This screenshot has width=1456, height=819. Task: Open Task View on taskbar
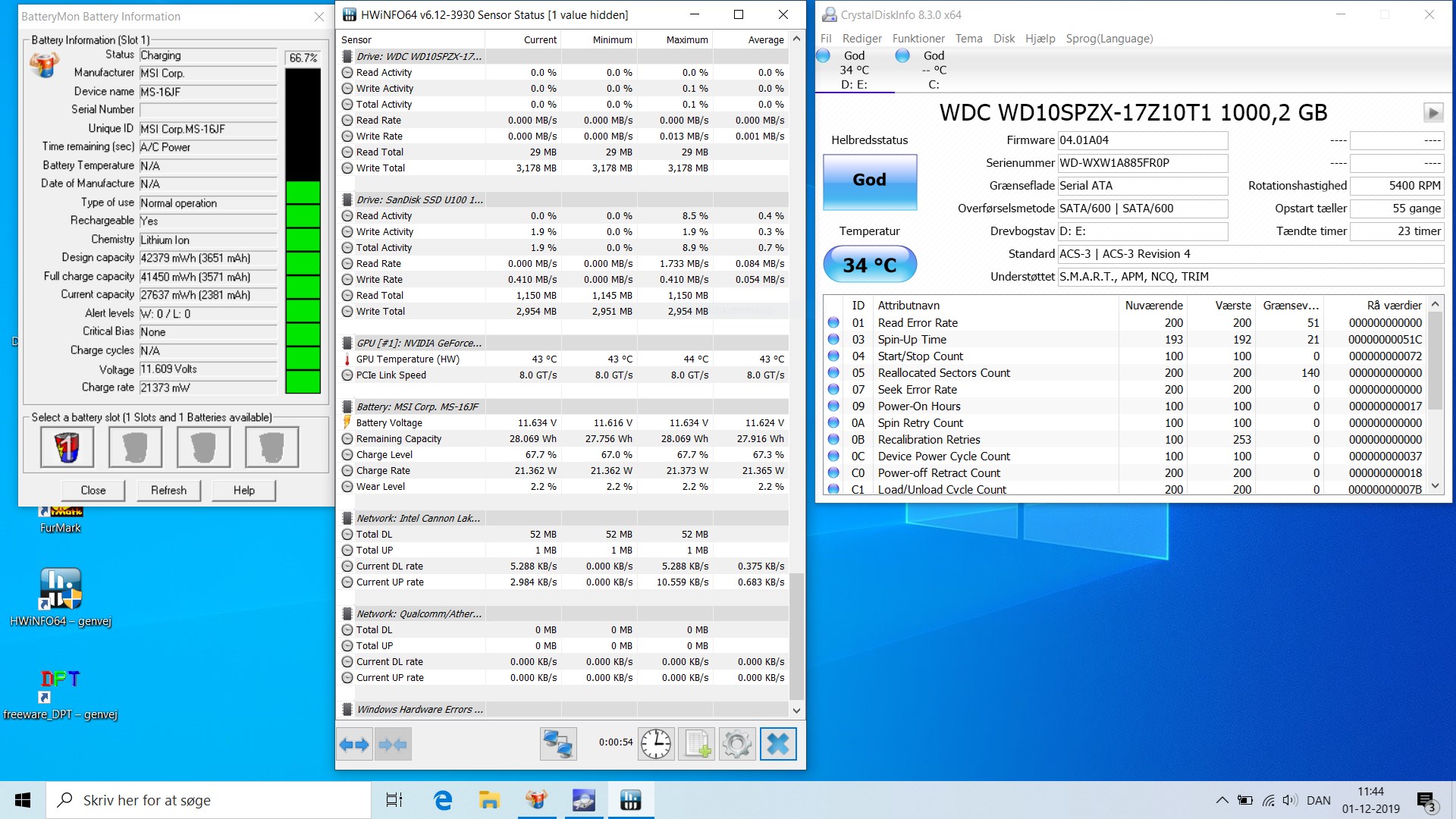click(x=394, y=800)
